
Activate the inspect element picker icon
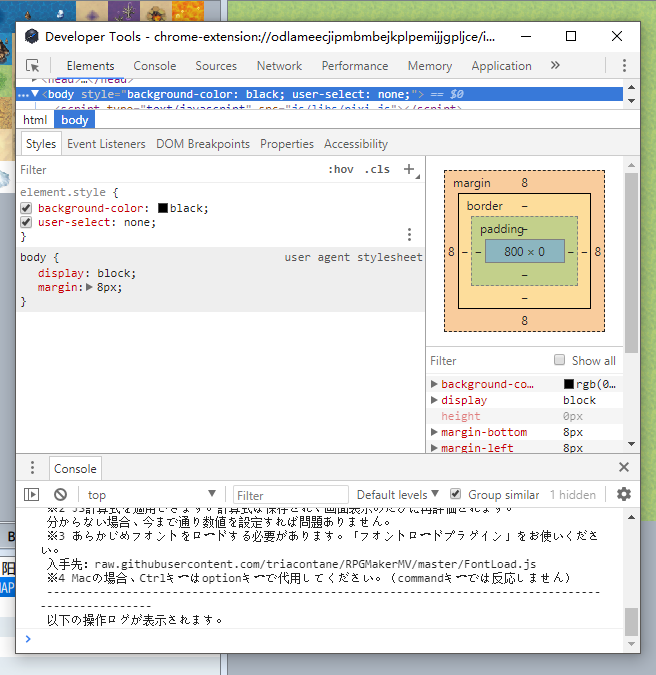[33, 65]
